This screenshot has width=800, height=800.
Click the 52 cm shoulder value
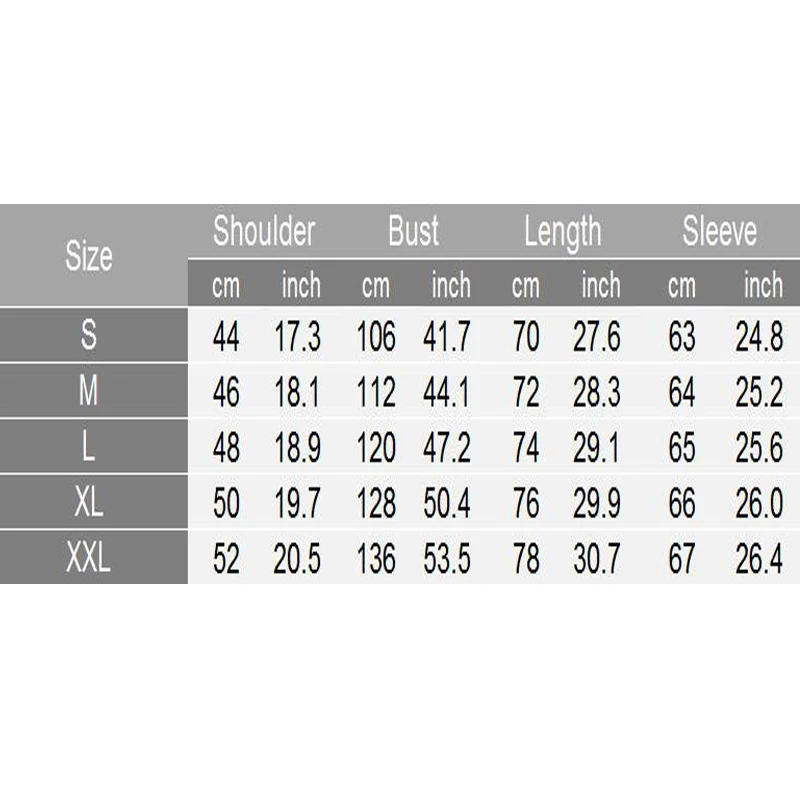point(227,561)
